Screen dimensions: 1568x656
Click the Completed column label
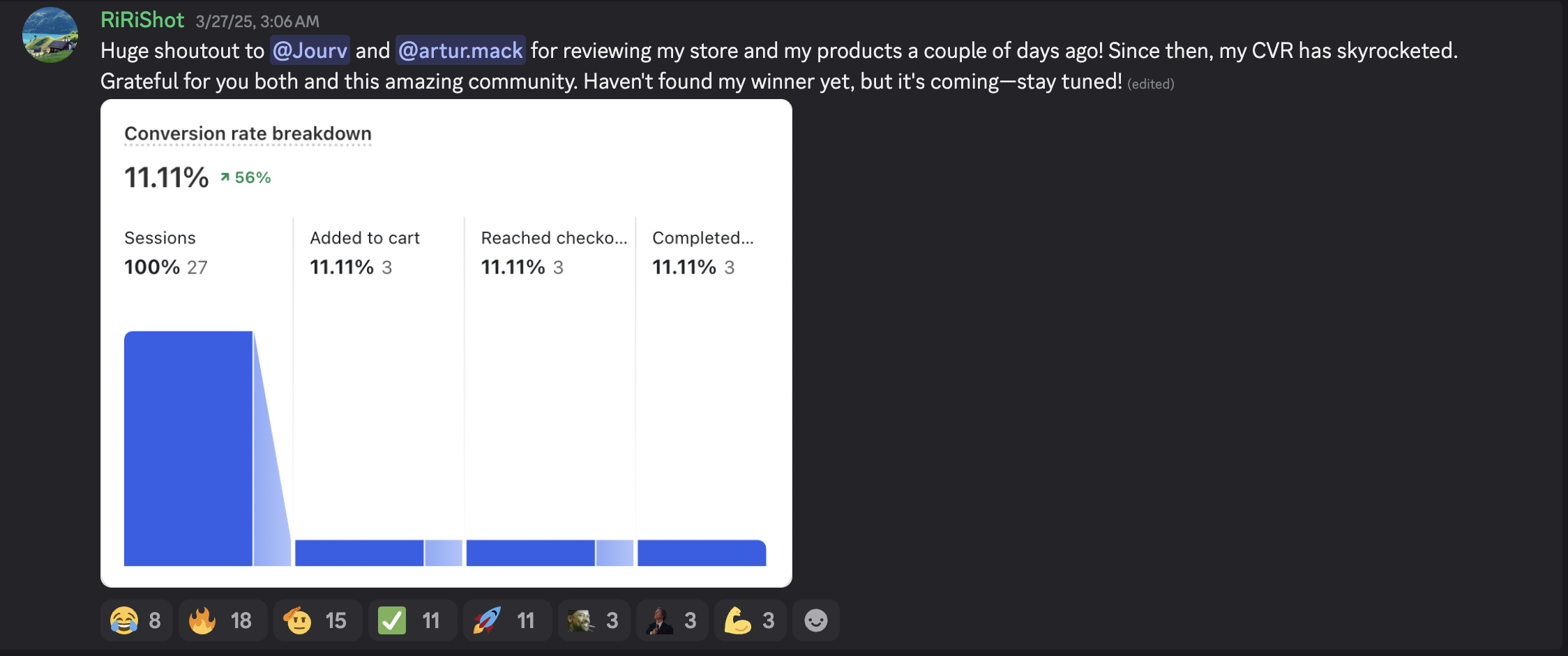pyautogui.click(x=703, y=238)
